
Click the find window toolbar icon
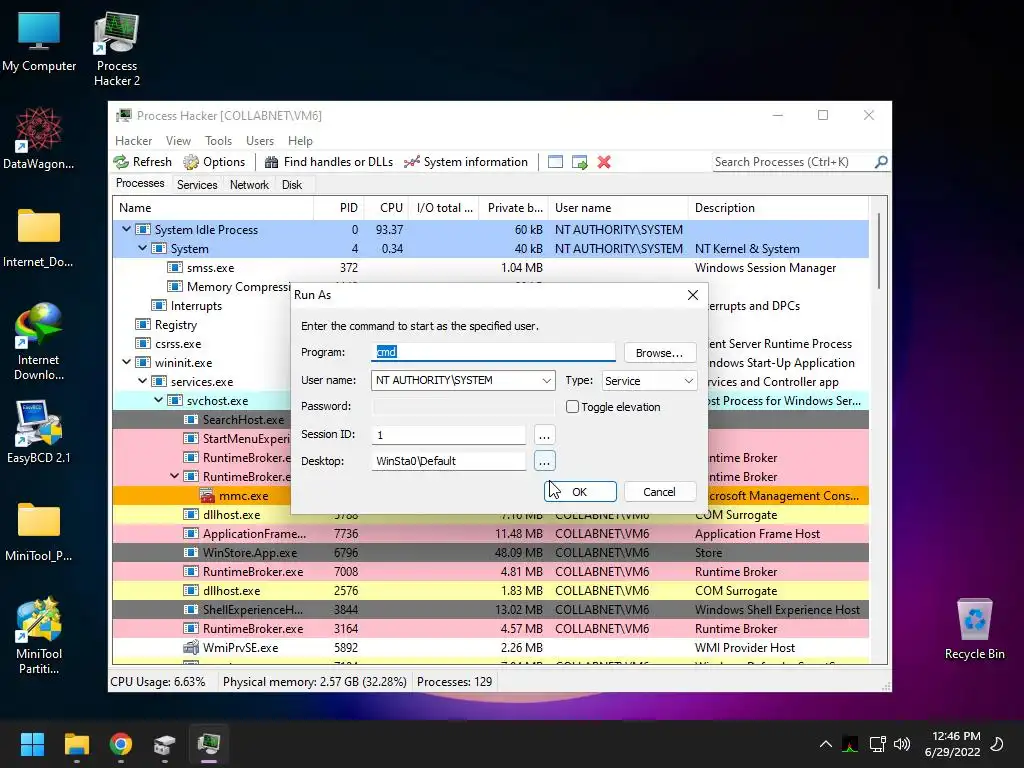pyautogui.click(x=555, y=162)
